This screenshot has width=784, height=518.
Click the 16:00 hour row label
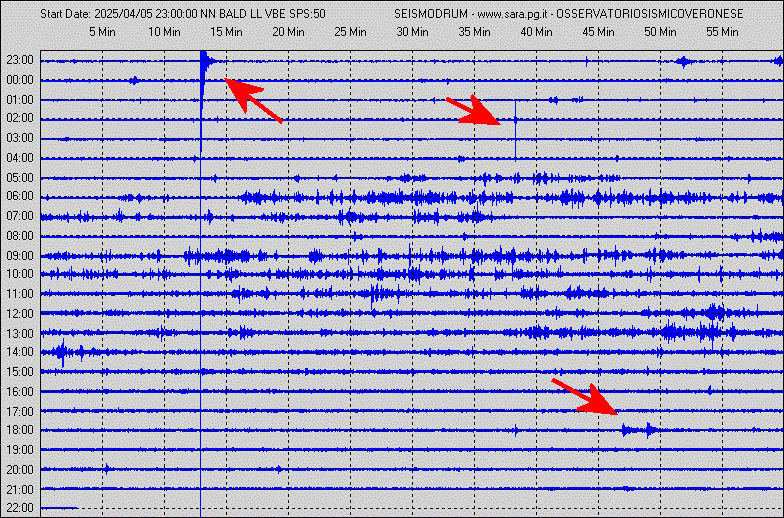click(20, 392)
